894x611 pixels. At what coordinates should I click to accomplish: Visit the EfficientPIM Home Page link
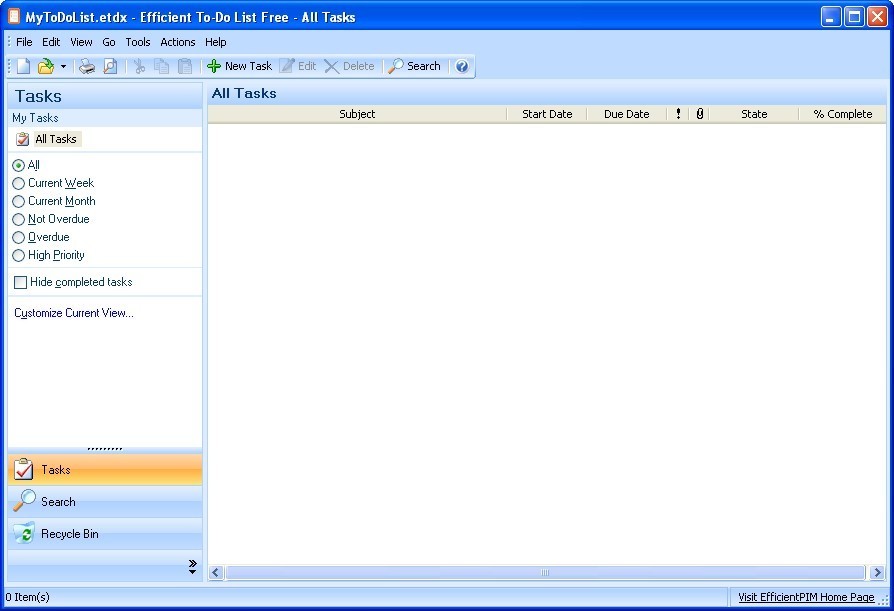point(806,597)
